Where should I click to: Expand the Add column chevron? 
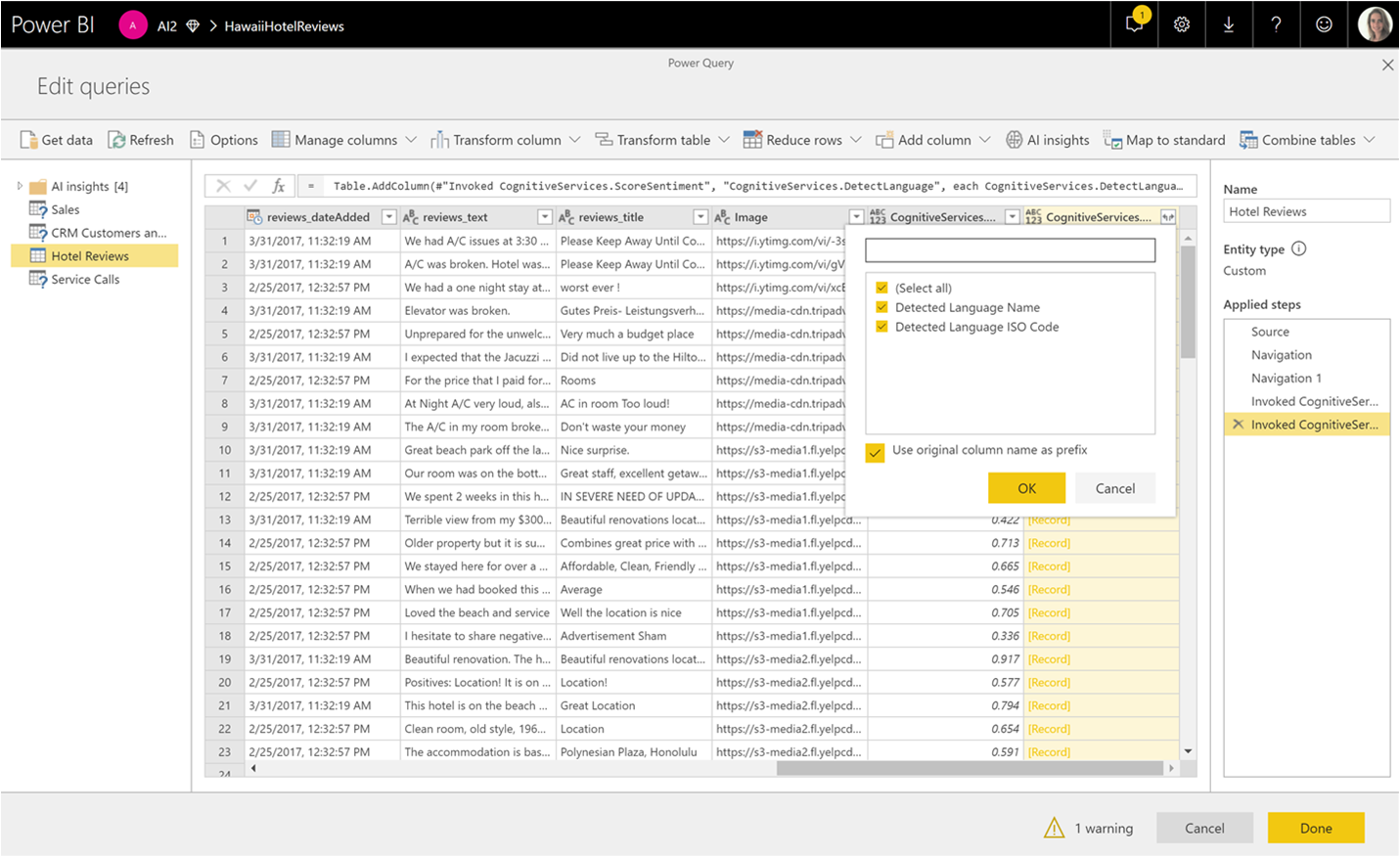click(x=985, y=140)
